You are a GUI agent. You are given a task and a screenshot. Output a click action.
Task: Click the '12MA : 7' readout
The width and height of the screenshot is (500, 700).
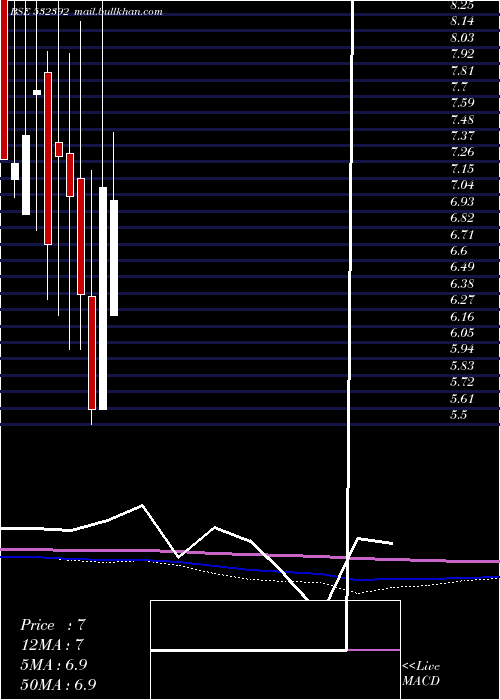point(52,645)
